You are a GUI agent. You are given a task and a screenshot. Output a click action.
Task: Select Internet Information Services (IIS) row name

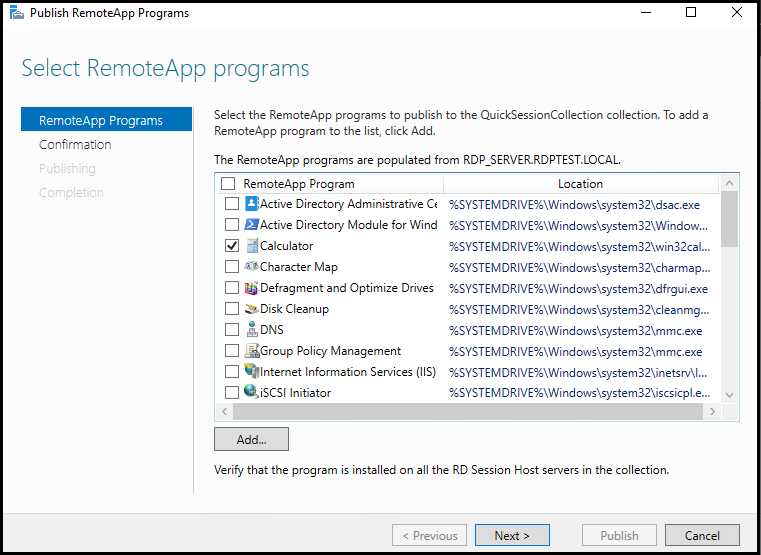[x=348, y=372]
